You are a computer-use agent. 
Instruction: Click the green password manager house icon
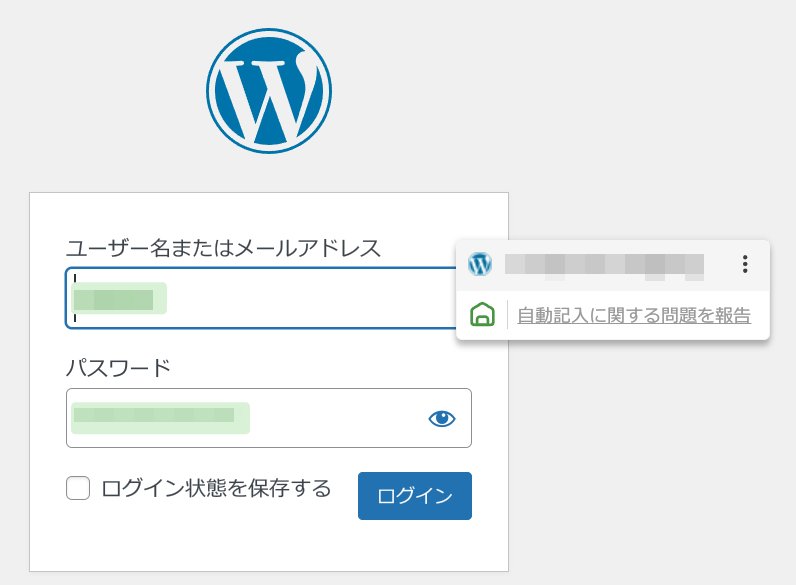tap(482, 314)
